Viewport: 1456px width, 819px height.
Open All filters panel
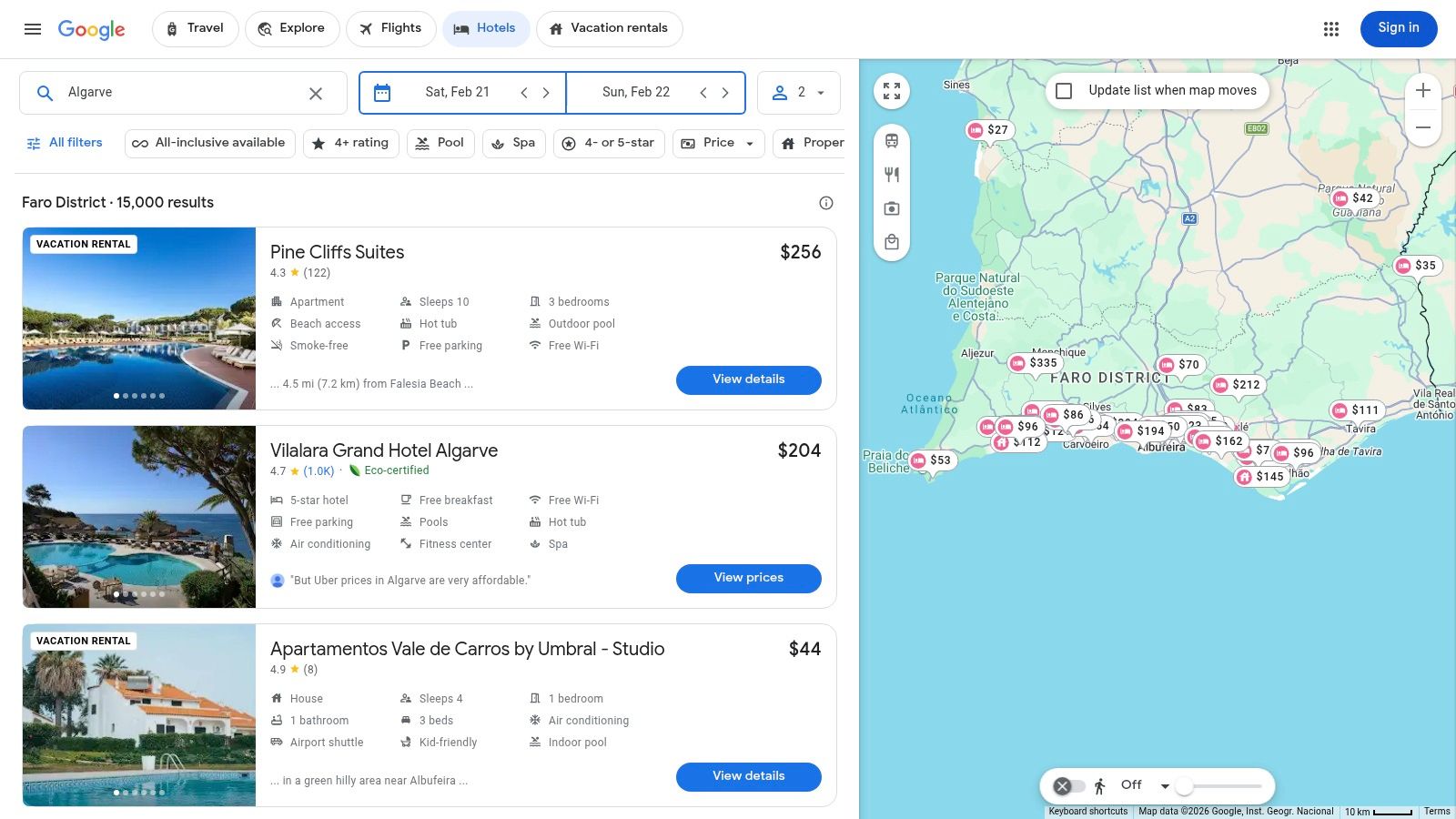tap(64, 143)
